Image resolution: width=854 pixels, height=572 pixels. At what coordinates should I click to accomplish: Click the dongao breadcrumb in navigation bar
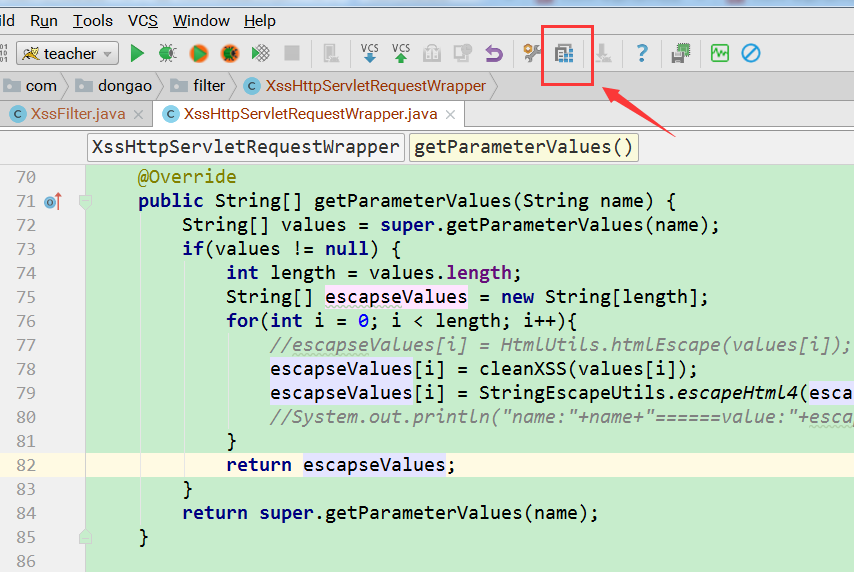tap(125, 86)
